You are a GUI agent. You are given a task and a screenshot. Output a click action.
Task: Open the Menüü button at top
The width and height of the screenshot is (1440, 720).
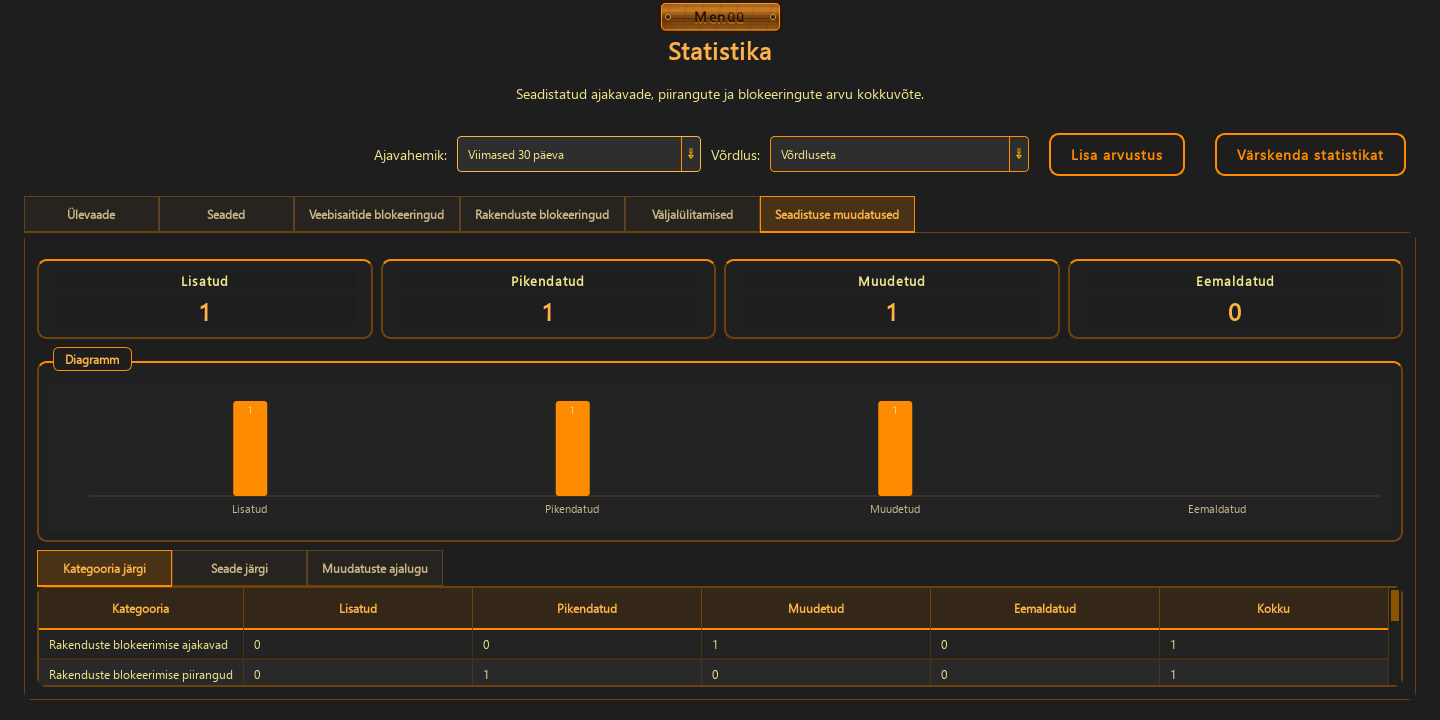click(x=720, y=17)
